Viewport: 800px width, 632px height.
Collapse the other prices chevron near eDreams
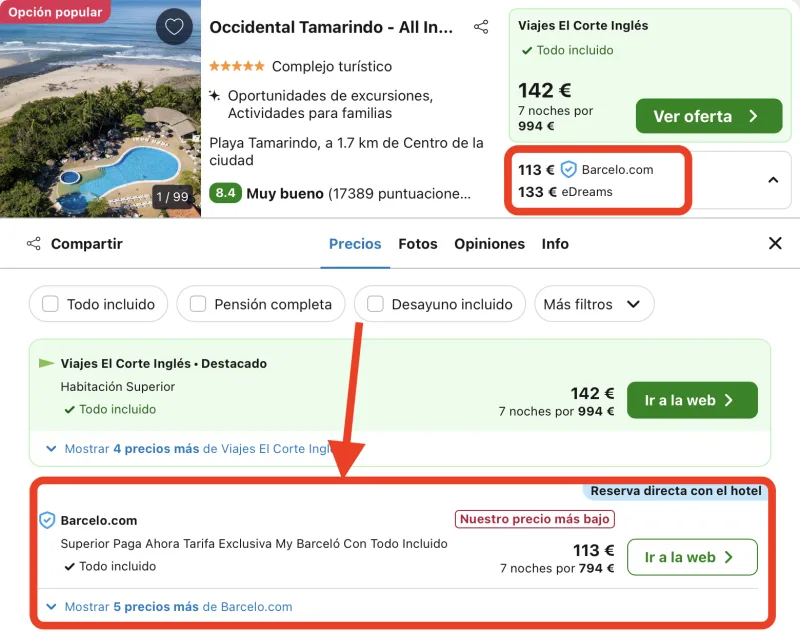[773, 180]
